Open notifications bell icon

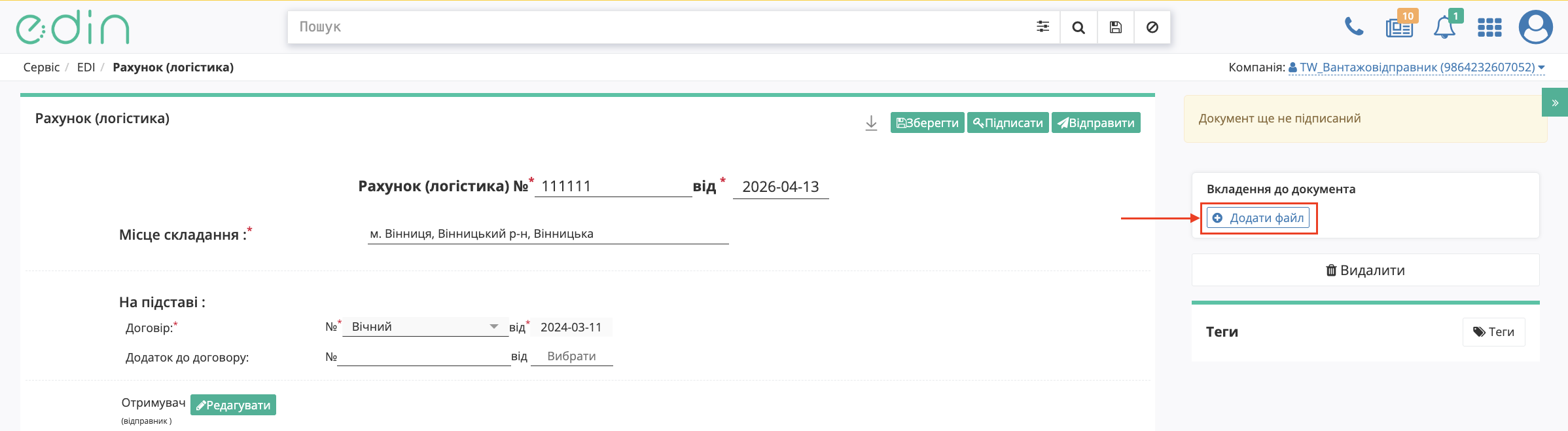pyautogui.click(x=1444, y=28)
